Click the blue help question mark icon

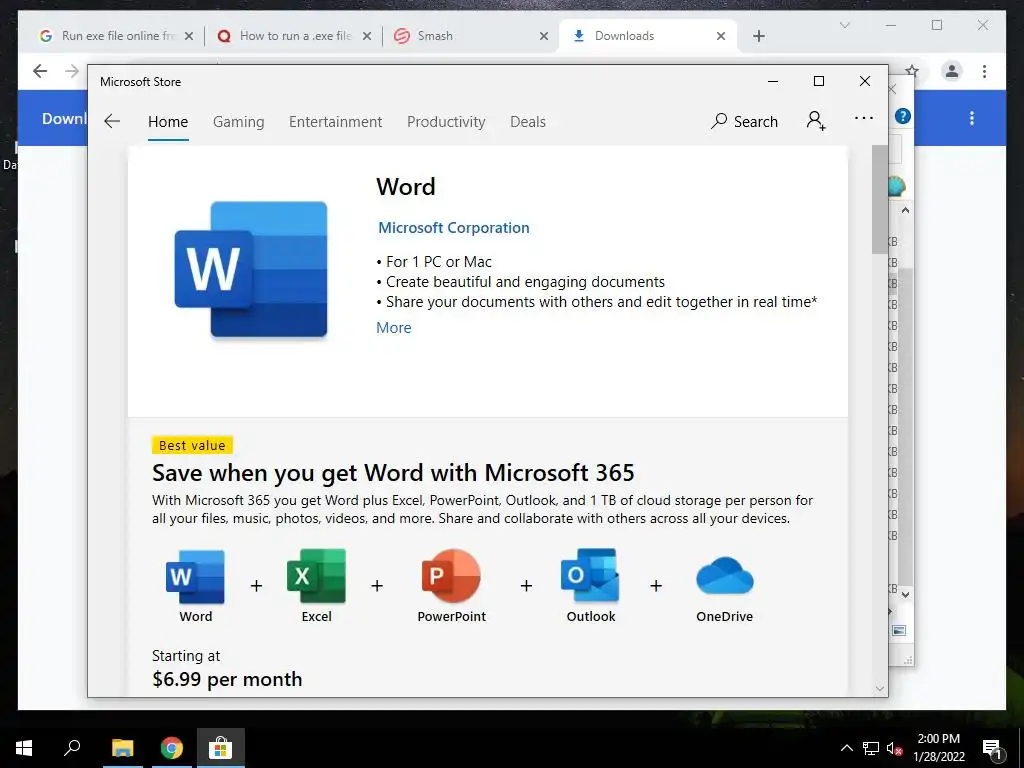click(903, 116)
